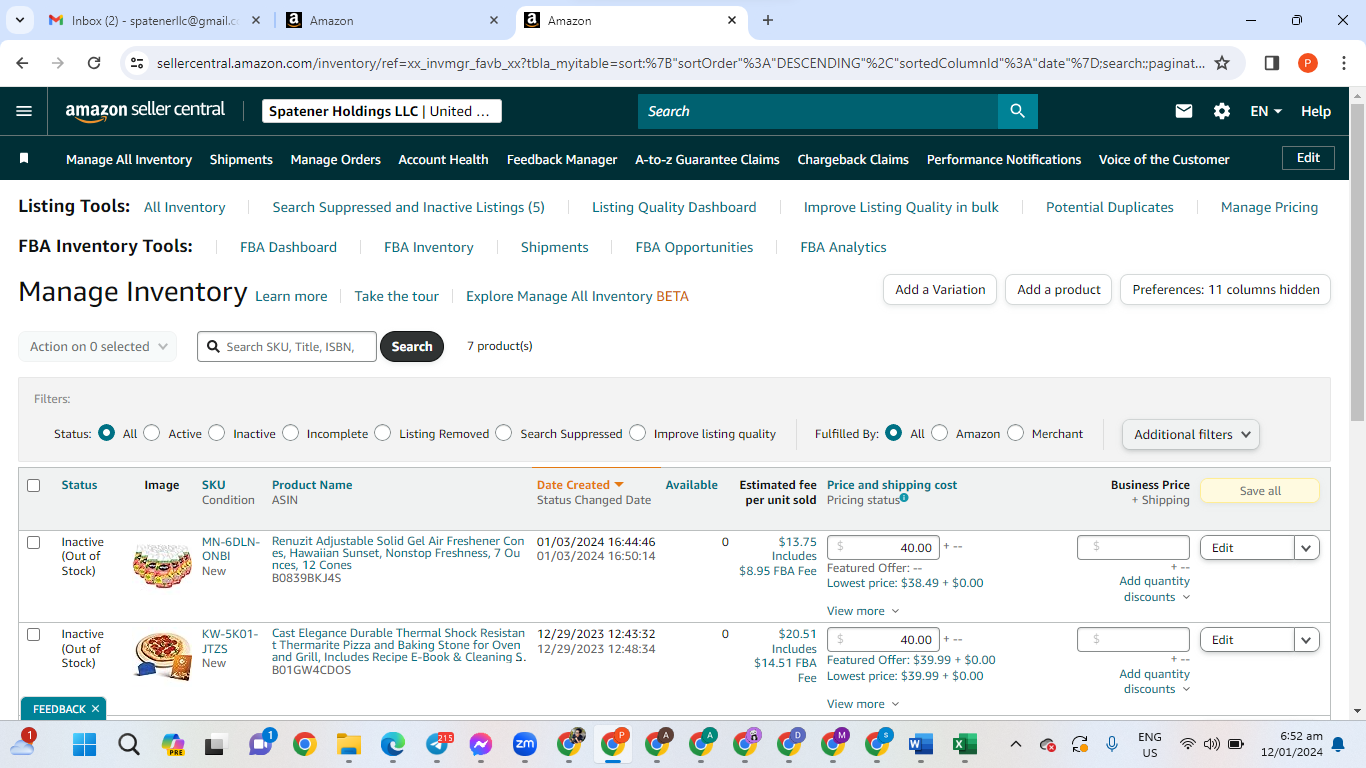Image resolution: width=1366 pixels, height=768 pixels.
Task: Open the Settings gear icon
Action: (1222, 111)
